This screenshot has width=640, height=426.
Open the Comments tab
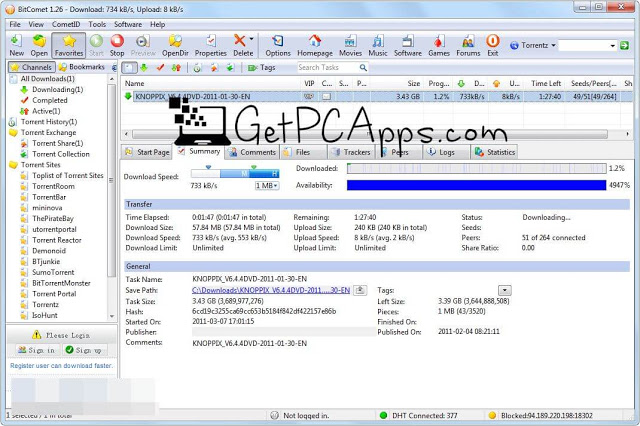[253, 152]
